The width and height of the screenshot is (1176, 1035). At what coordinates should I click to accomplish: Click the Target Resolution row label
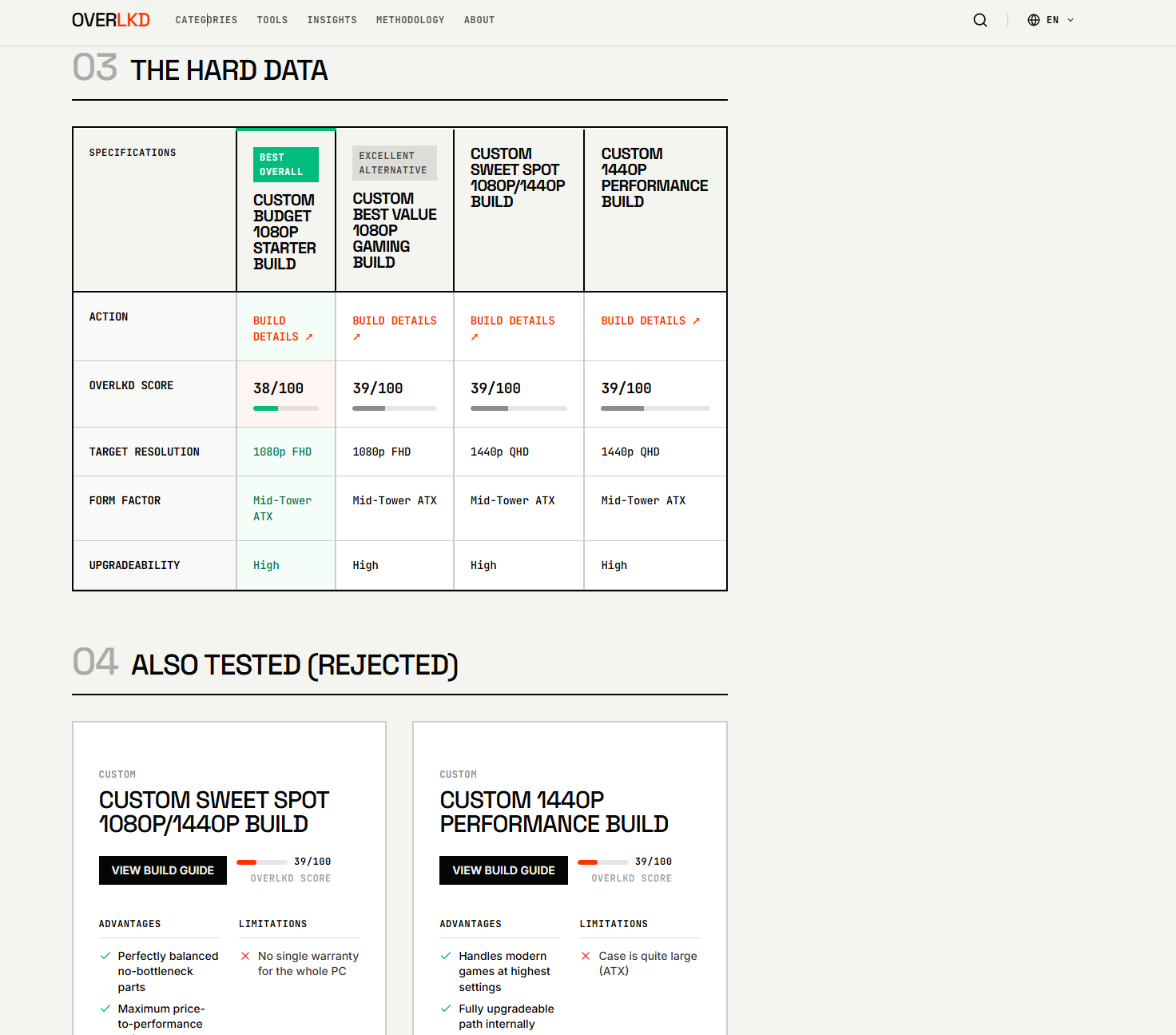click(145, 452)
